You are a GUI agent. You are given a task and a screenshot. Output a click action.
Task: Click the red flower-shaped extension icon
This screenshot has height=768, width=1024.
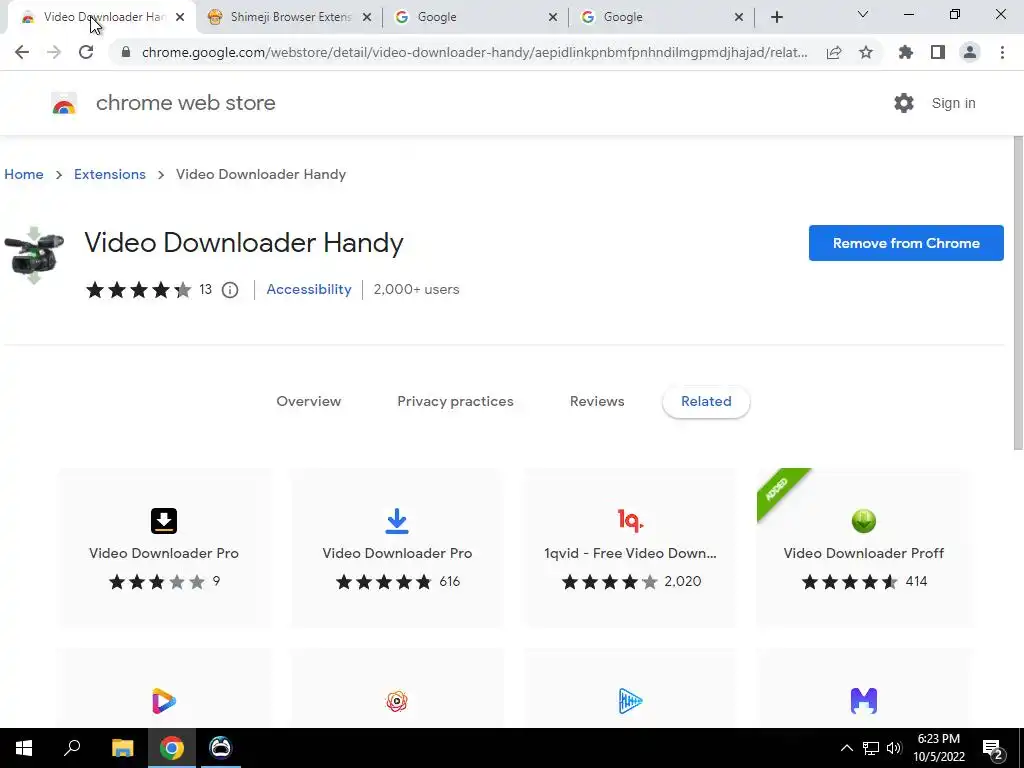click(x=397, y=701)
